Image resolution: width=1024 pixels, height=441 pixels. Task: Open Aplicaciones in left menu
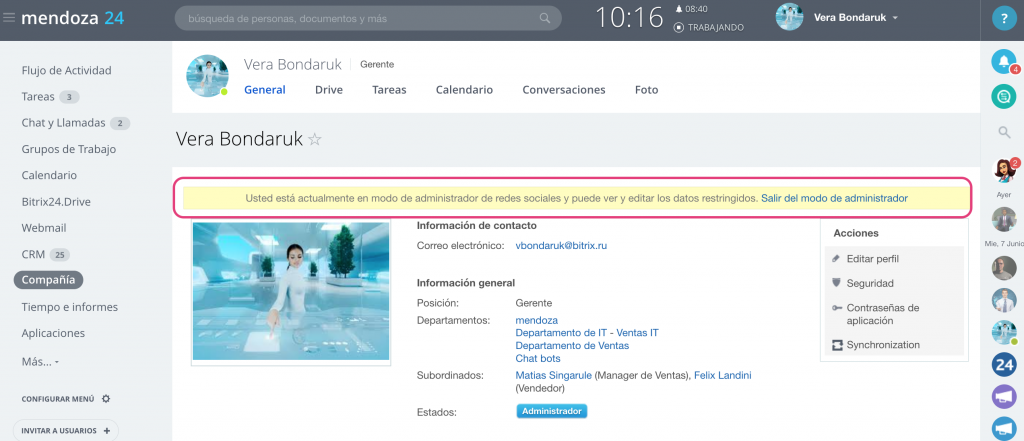click(x=53, y=333)
